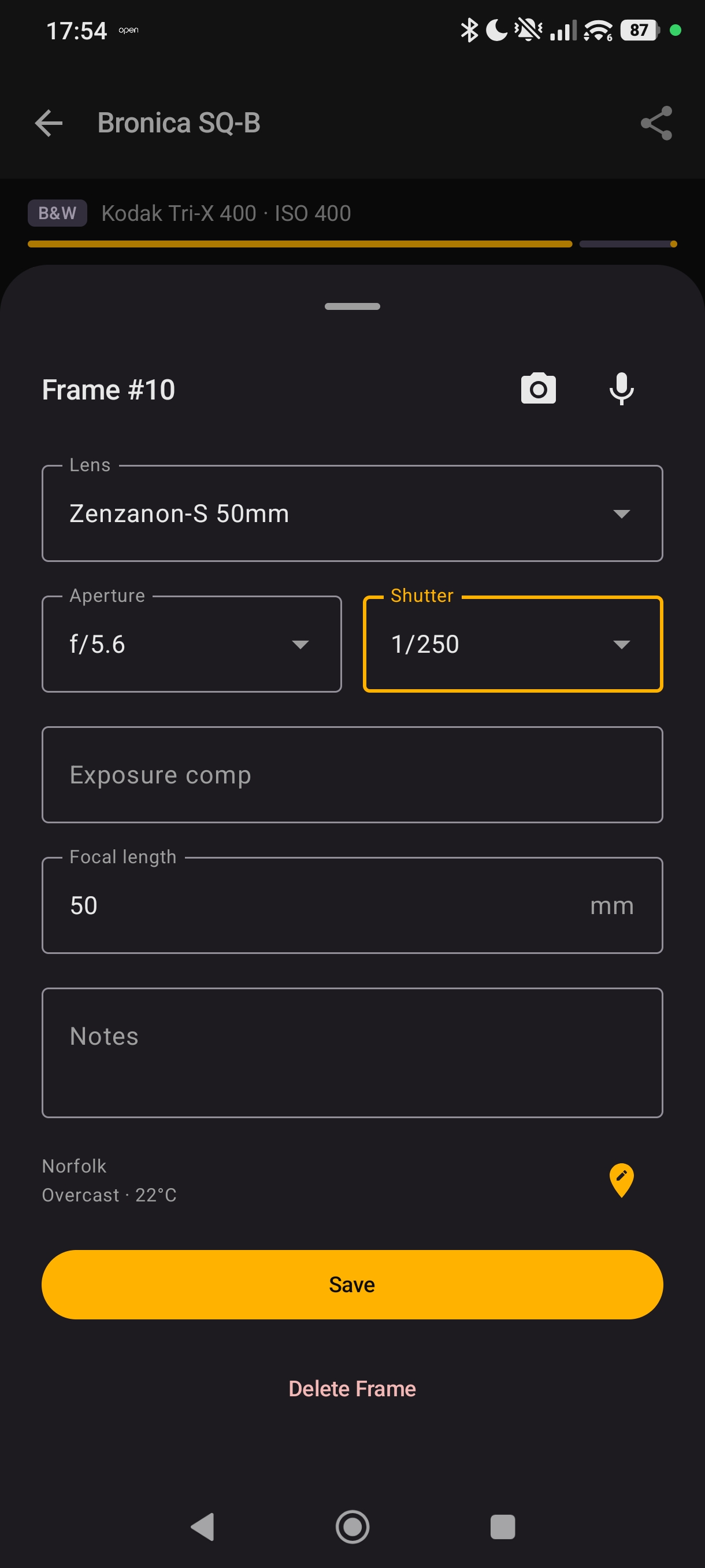Share the Bronica SQ-B roll
This screenshot has width=705, height=1568.
tap(655, 123)
